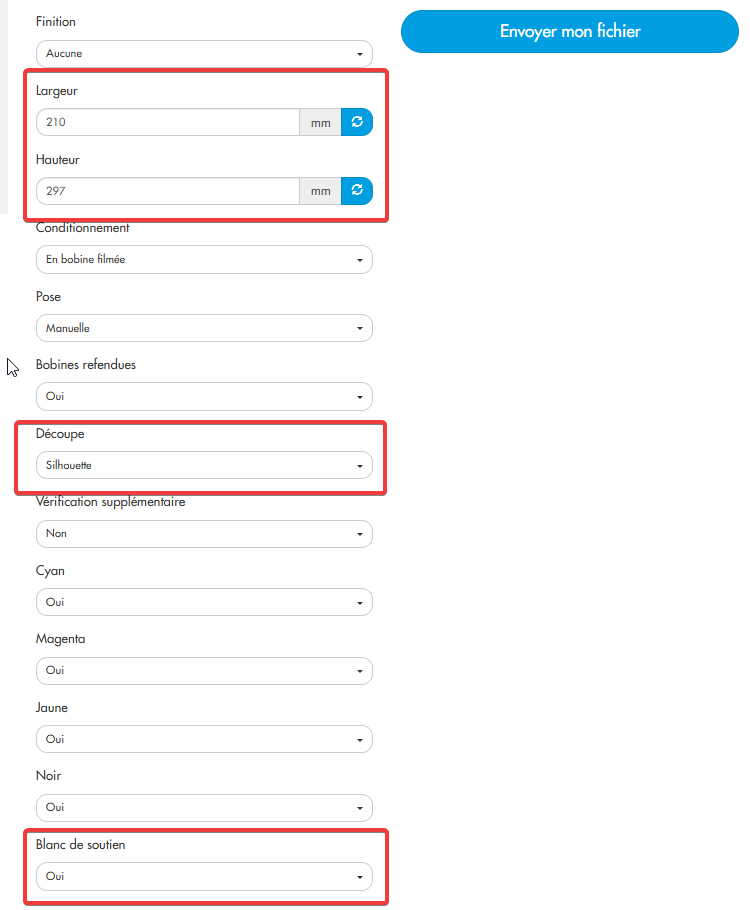The width and height of the screenshot is (750, 910).
Task: Expand the Pose dropdown set to Manuelle
Action: pos(204,328)
